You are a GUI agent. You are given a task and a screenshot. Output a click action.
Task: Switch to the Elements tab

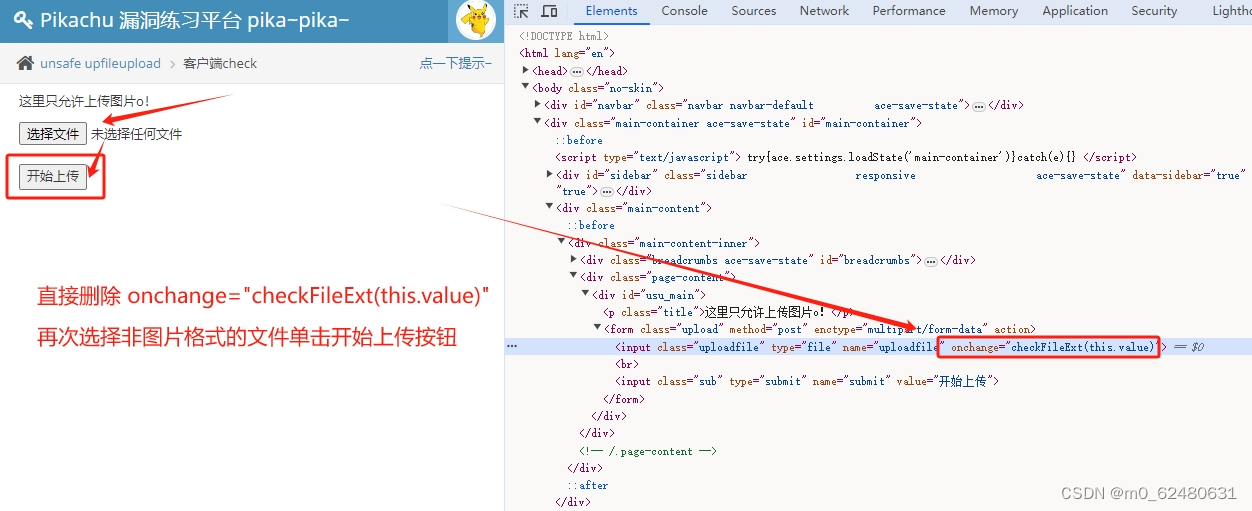tap(611, 11)
